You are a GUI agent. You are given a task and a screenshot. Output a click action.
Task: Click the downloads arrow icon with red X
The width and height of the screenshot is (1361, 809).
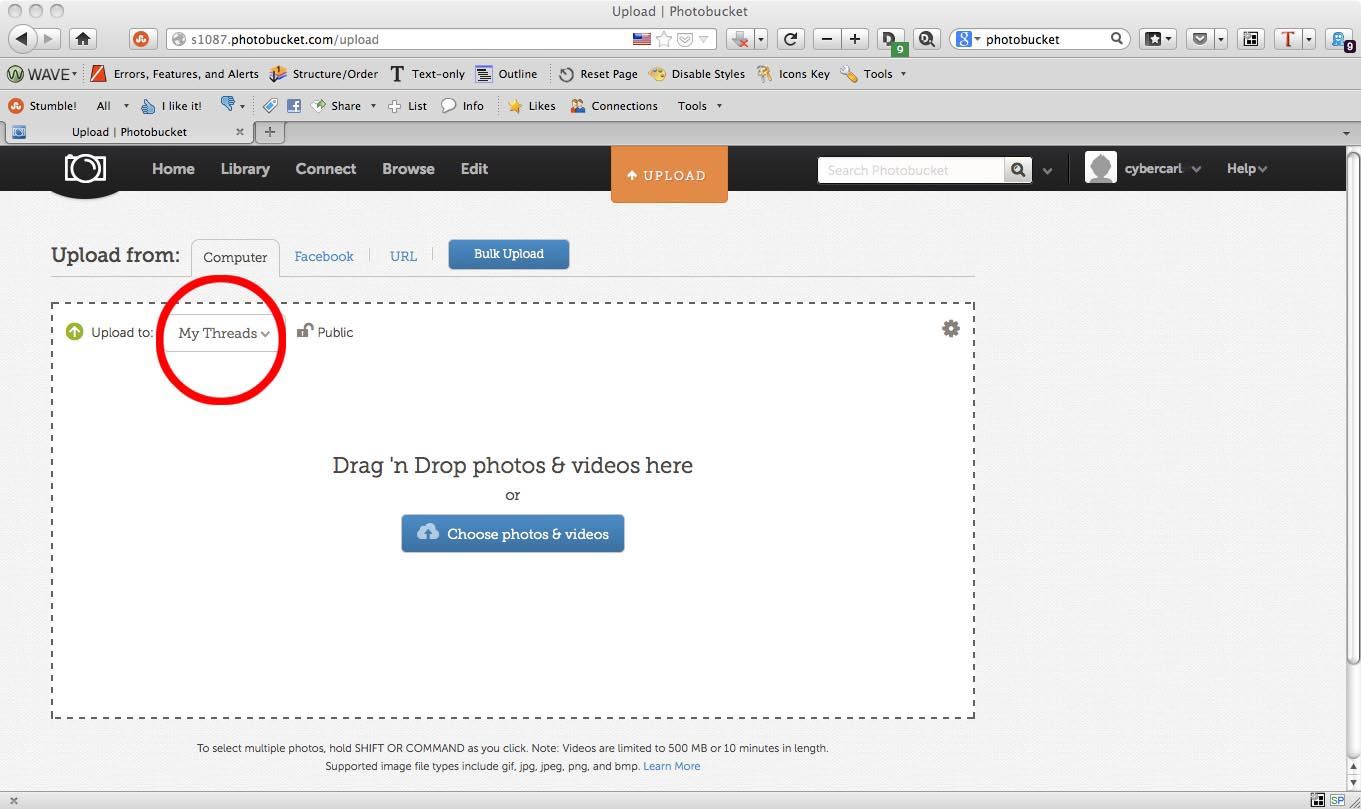739,39
